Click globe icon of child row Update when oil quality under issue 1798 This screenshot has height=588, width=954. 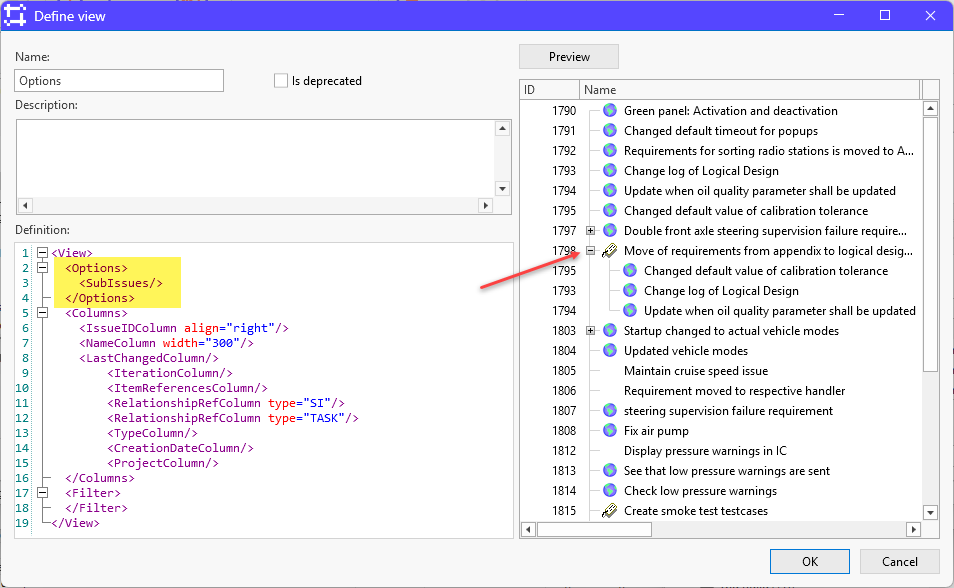coord(630,310)
